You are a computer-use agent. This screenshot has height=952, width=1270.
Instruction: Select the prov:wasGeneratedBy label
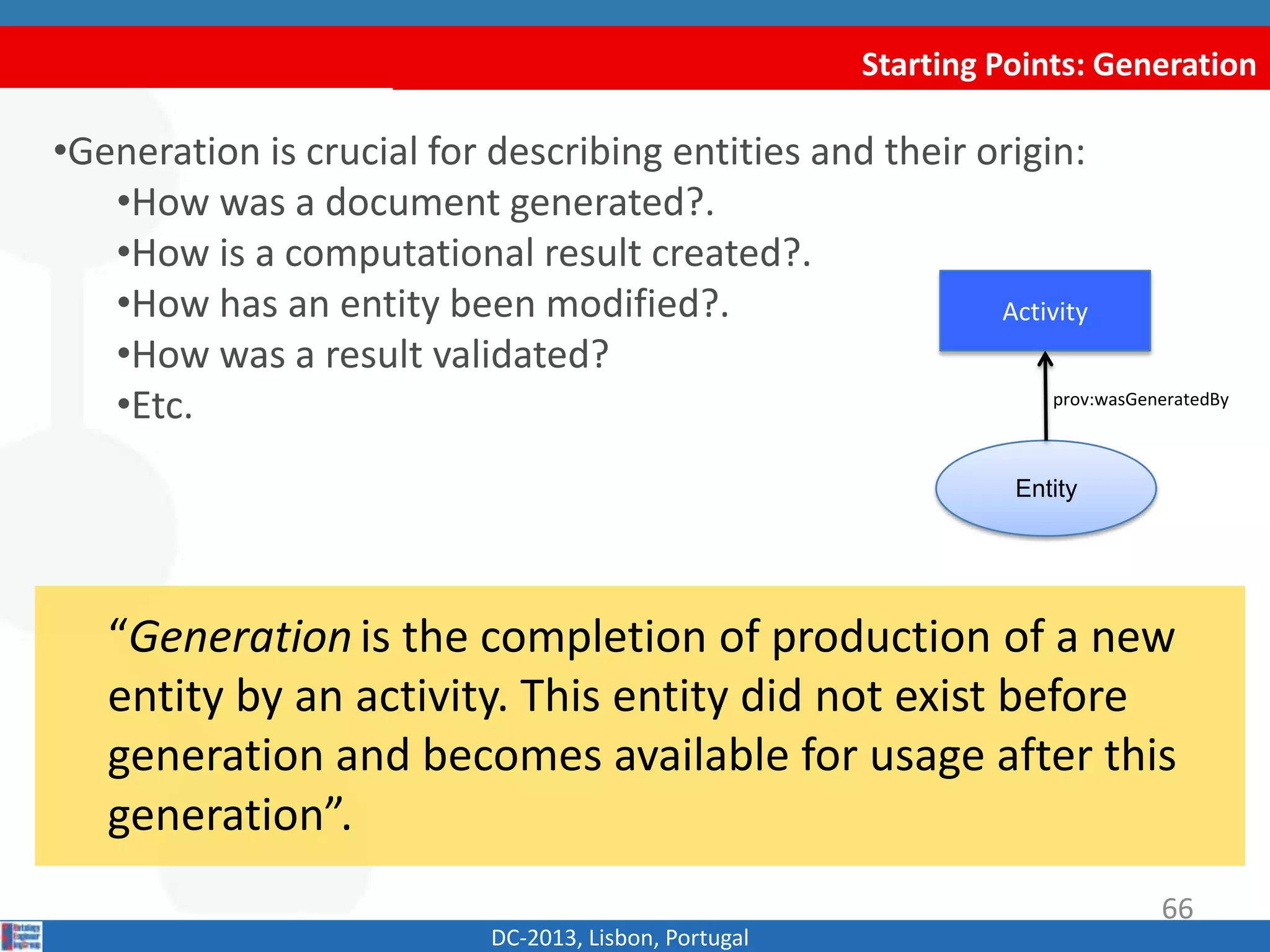1140,400
